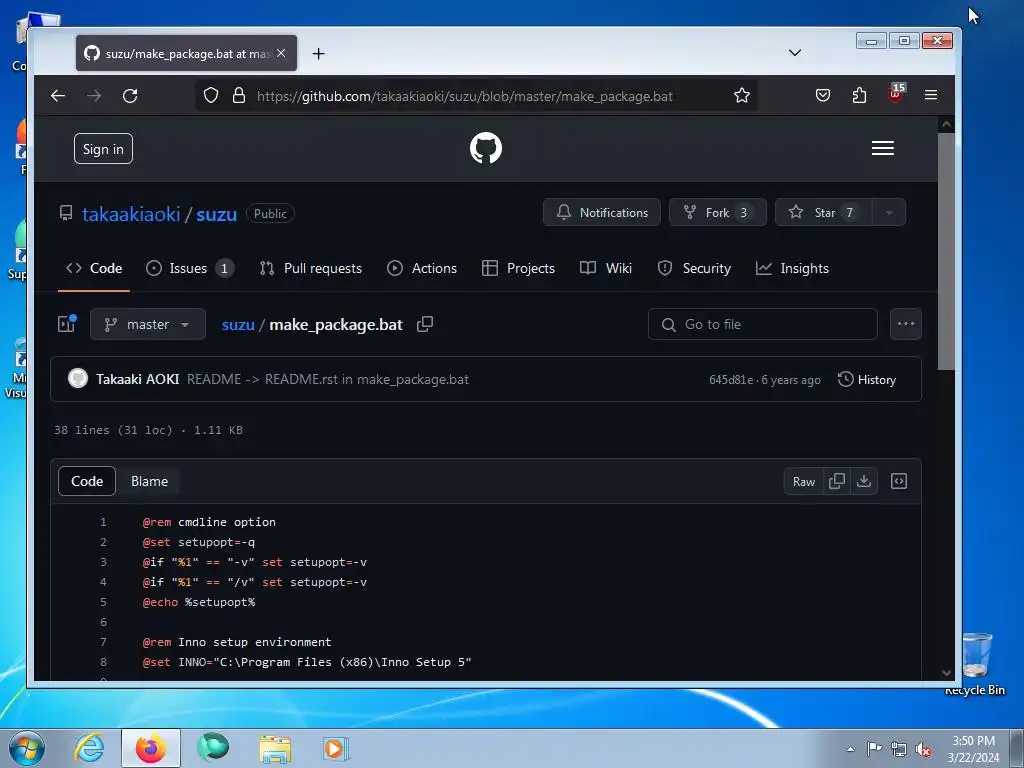The height and width of the screenshot is (768, 1024).
Task: Open the Firefox extensions menu
Action: [859, 96]
